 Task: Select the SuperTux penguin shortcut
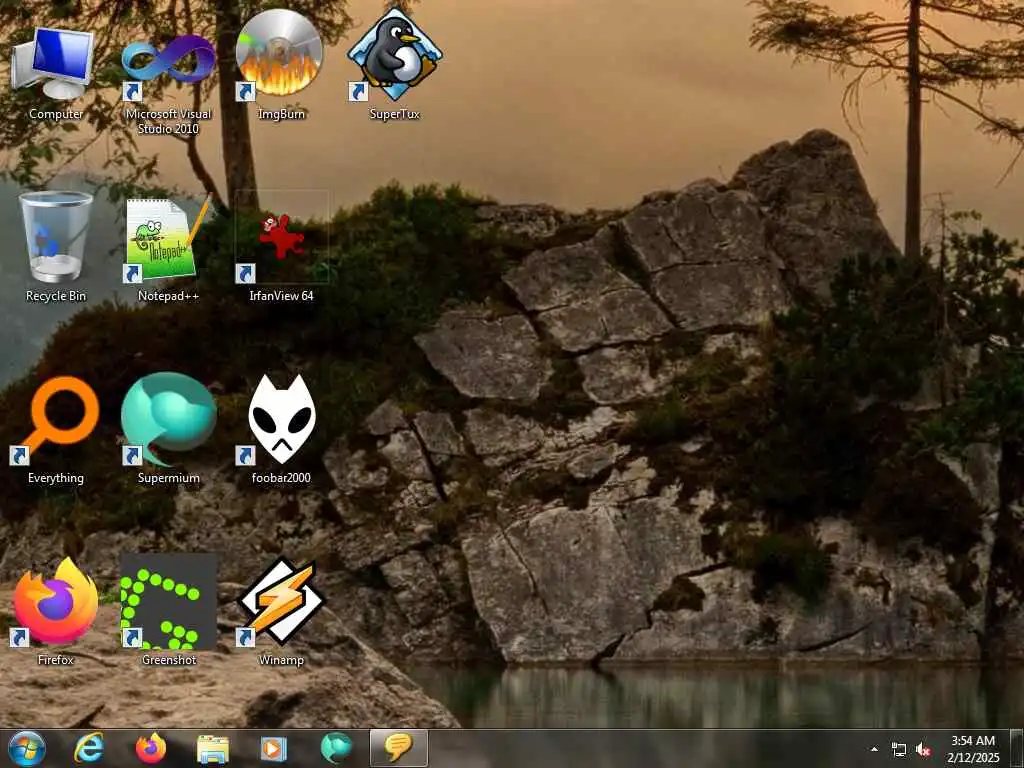coord(394,65)
